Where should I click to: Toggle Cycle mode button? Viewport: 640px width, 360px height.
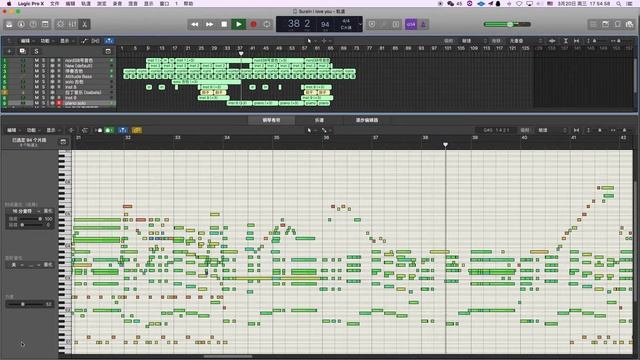(267, 24)
